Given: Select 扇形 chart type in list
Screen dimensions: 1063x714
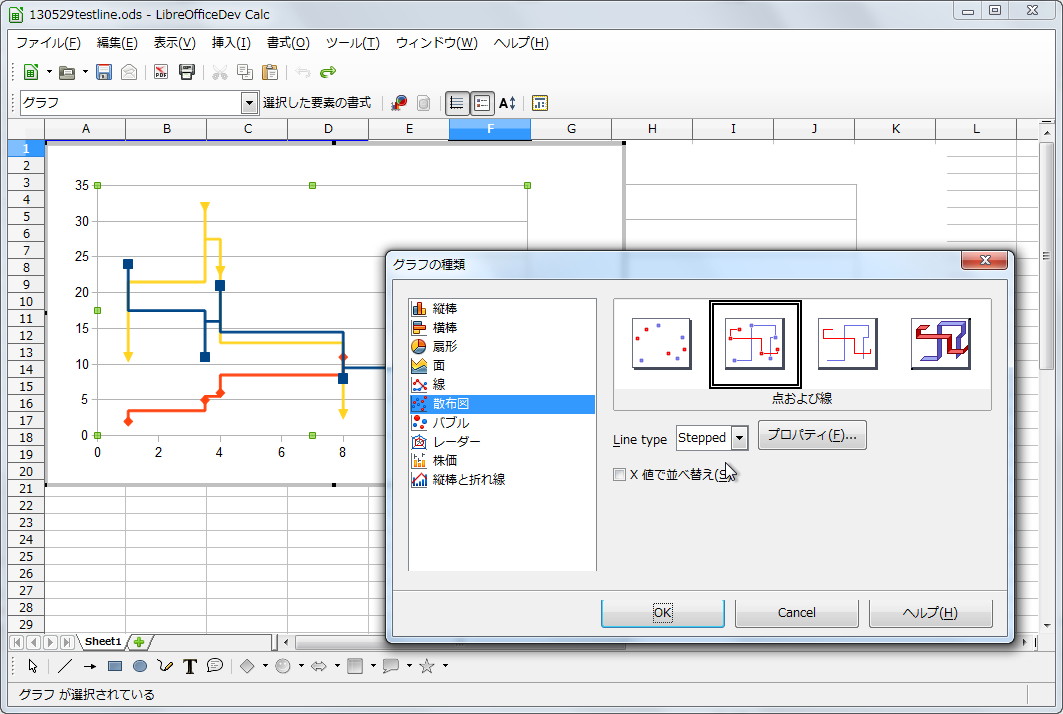Looking at the screenshot, I should [502, 346].
